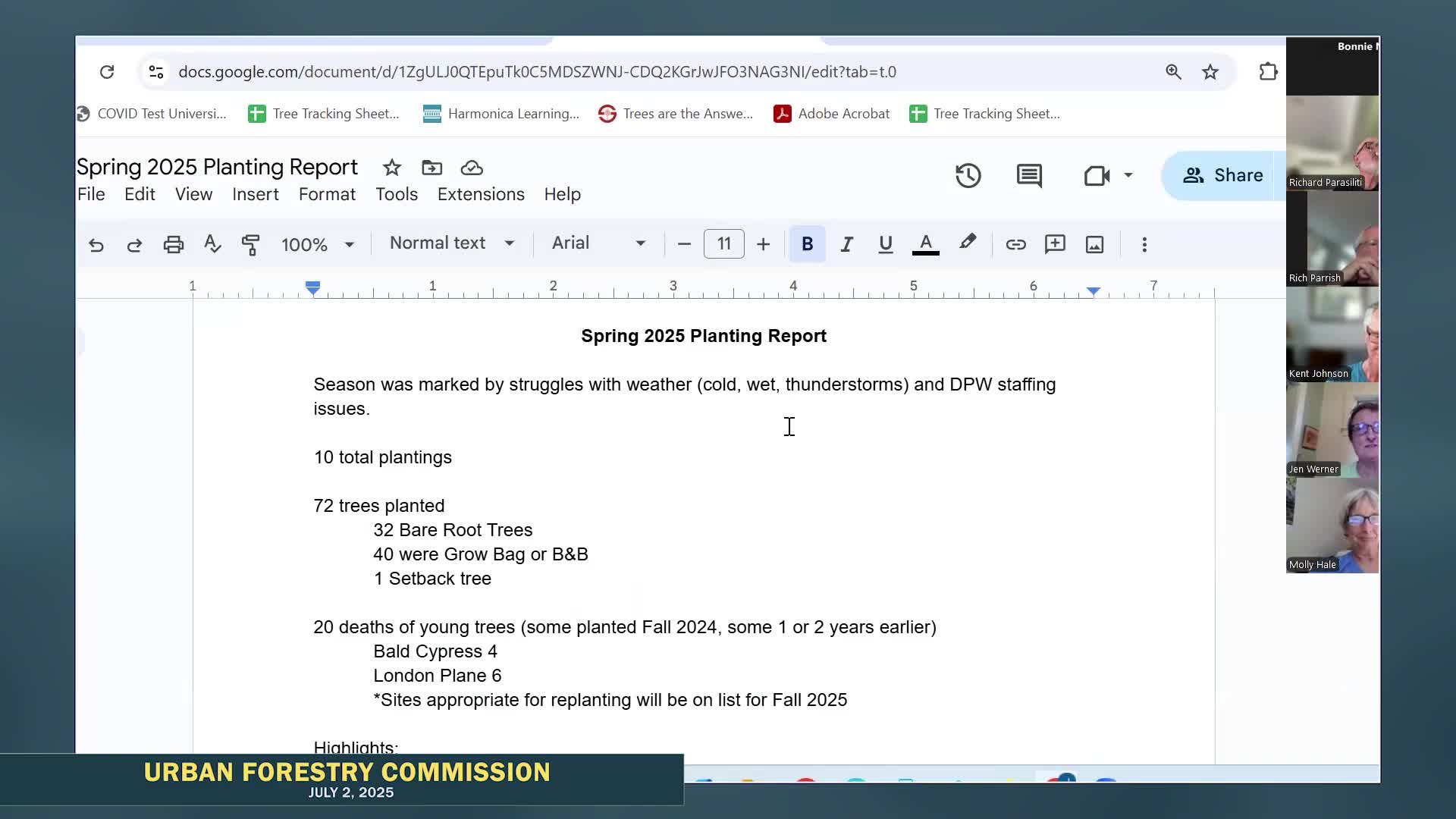Viewport: 1456px width, 819px height.
Task: Click the text color A swatch
Action: click(925, 244)
